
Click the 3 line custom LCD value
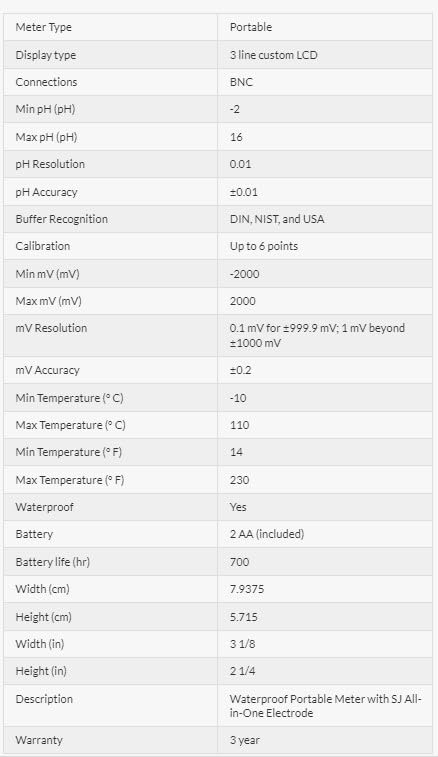[x=274, y=55]
